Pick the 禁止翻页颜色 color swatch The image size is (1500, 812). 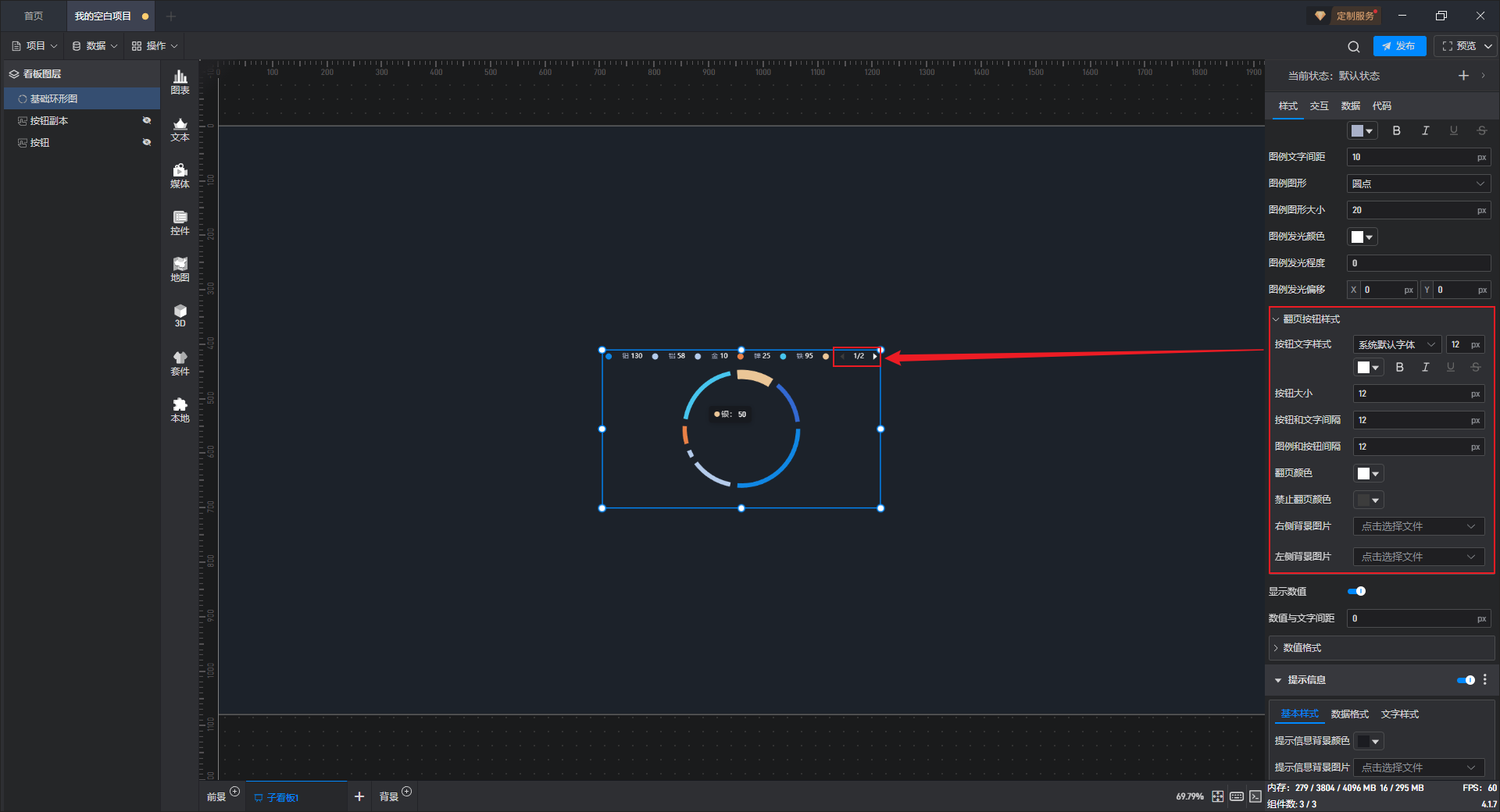[x=1368, y=500]
